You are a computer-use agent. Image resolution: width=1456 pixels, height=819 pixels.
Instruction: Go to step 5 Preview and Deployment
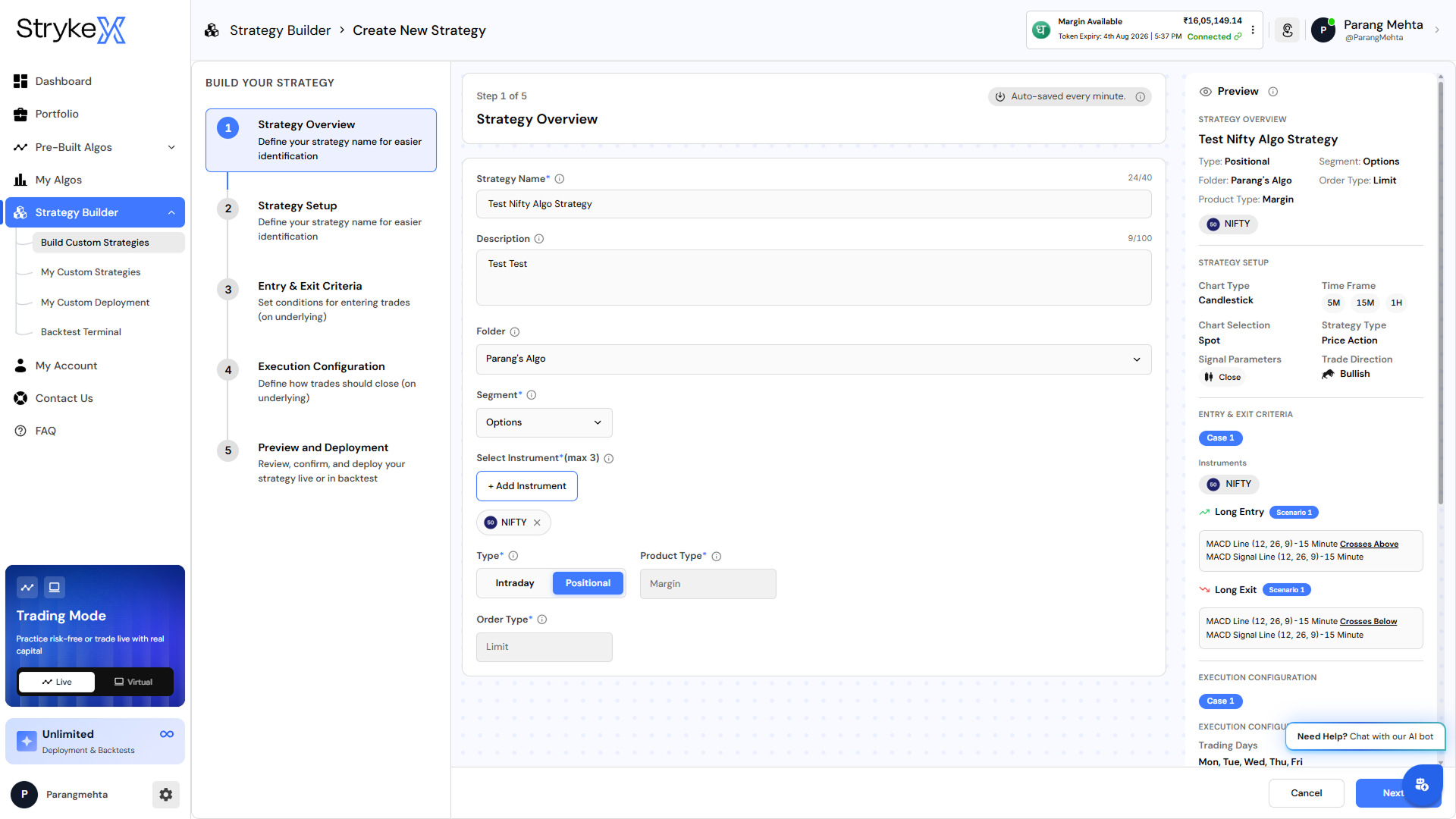(321, 463)
